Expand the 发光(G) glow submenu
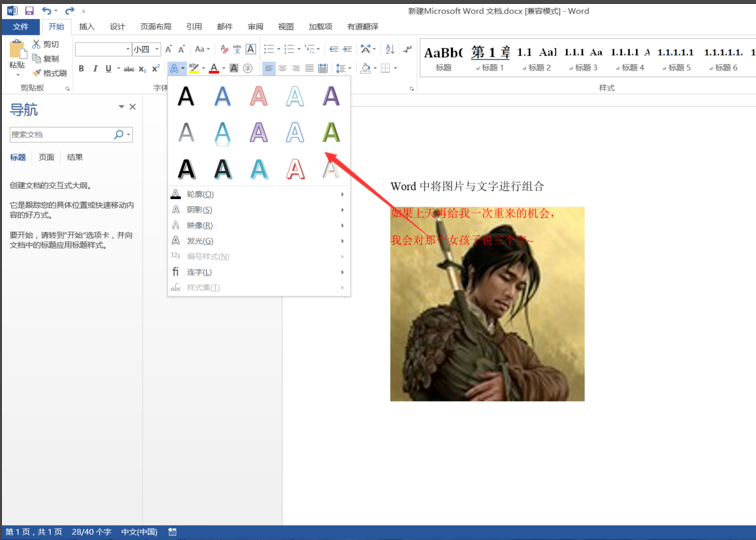The height and width of the screenshot is (540, 756). click(x=200, y=240)
